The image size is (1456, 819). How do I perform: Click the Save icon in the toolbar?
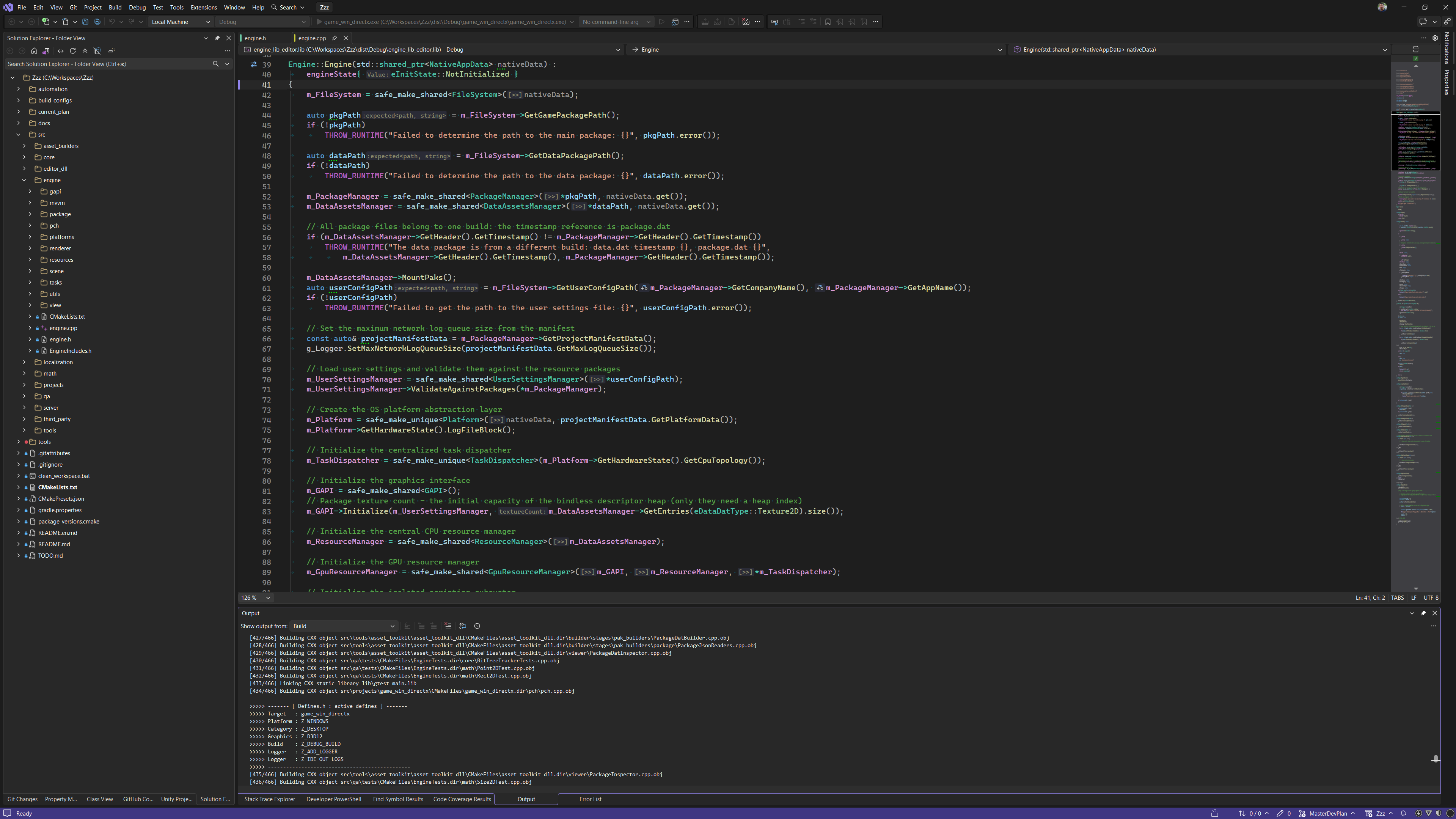point(85,22)
